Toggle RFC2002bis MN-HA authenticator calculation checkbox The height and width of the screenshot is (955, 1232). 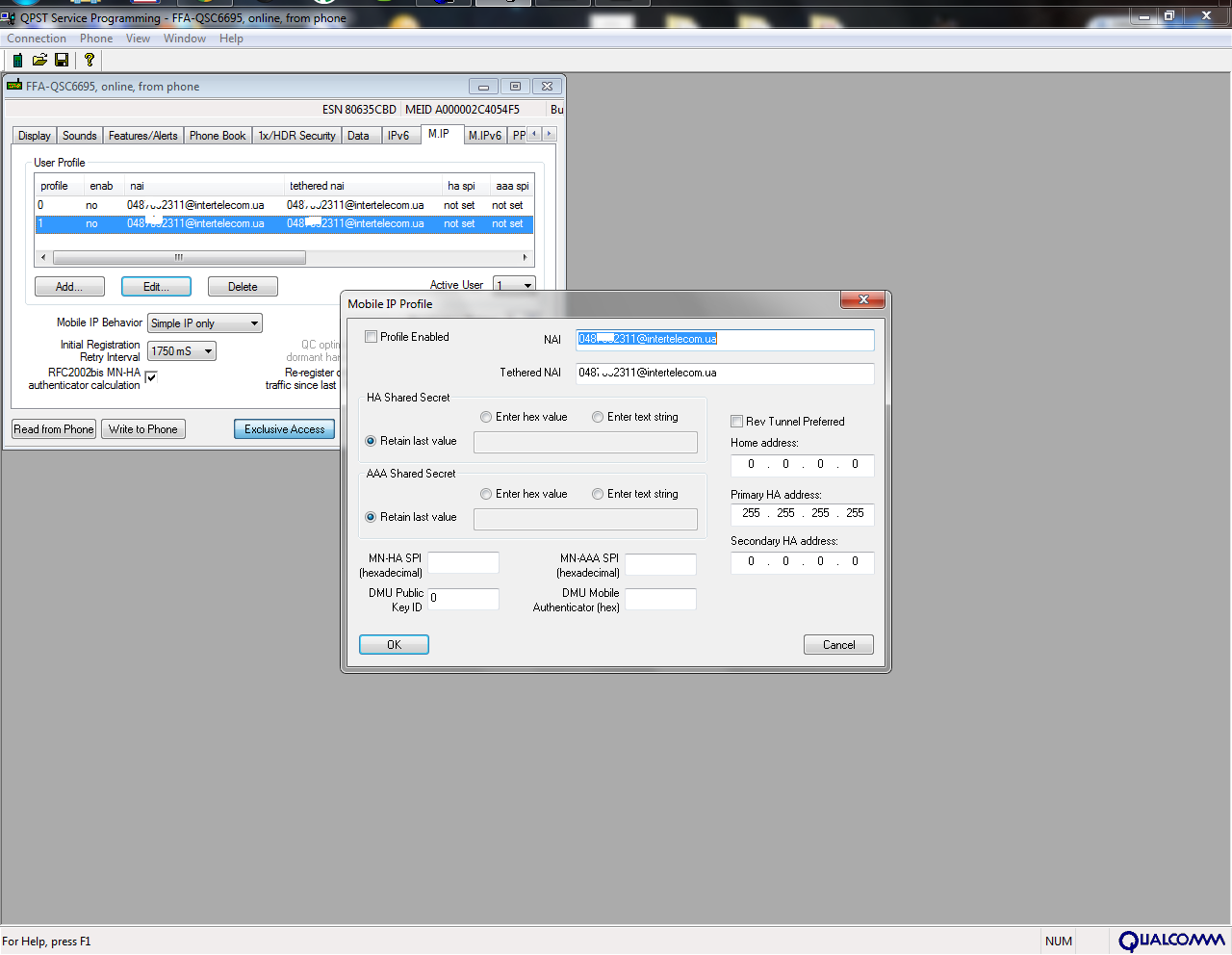(150, 376)
